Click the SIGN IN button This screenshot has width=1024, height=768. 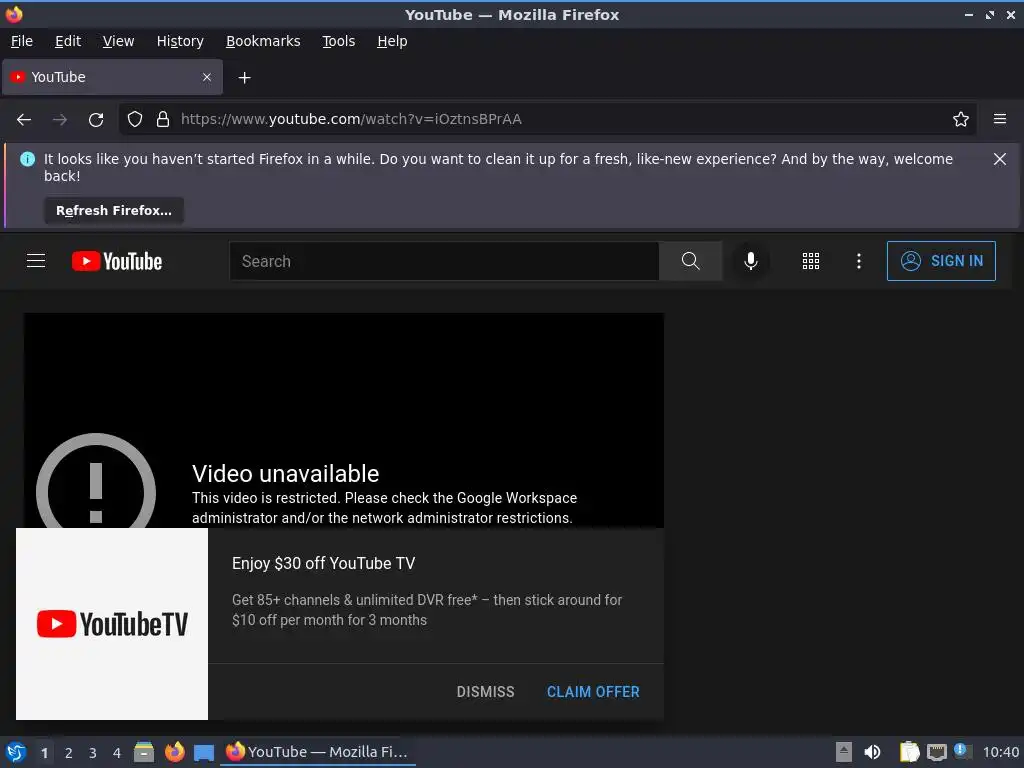point(941,261)
